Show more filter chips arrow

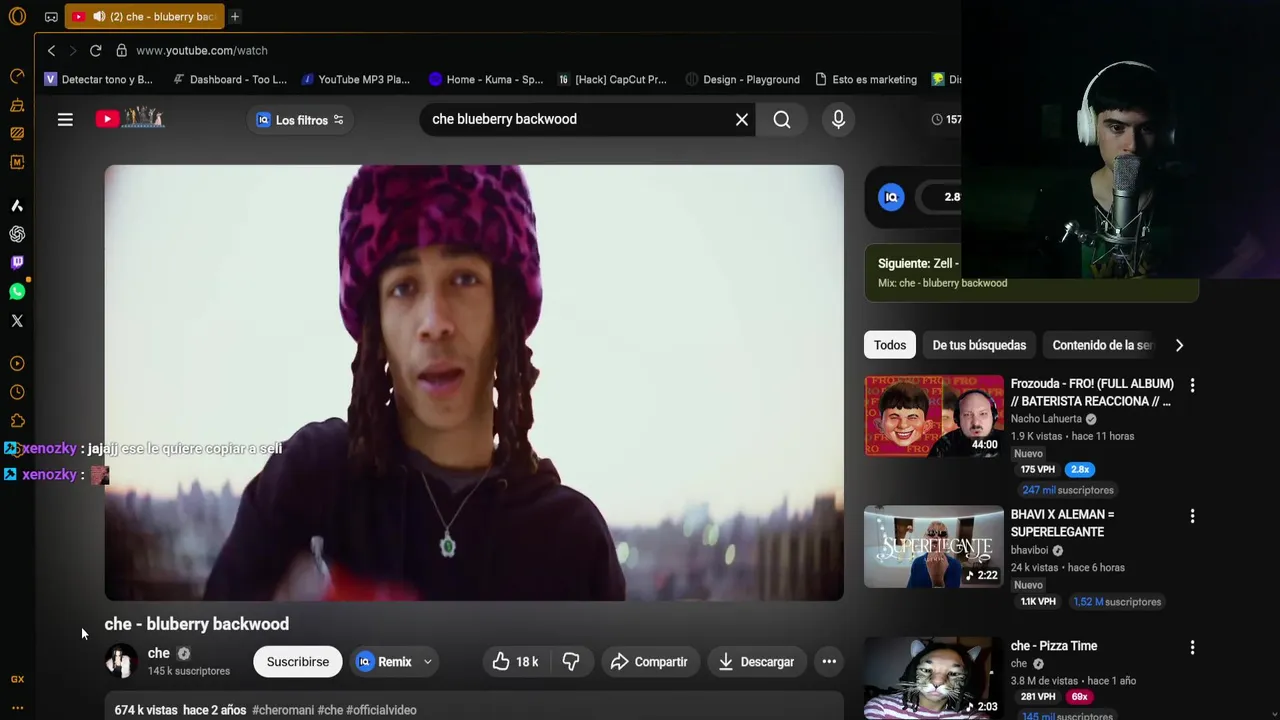[x=1179, y=345]
